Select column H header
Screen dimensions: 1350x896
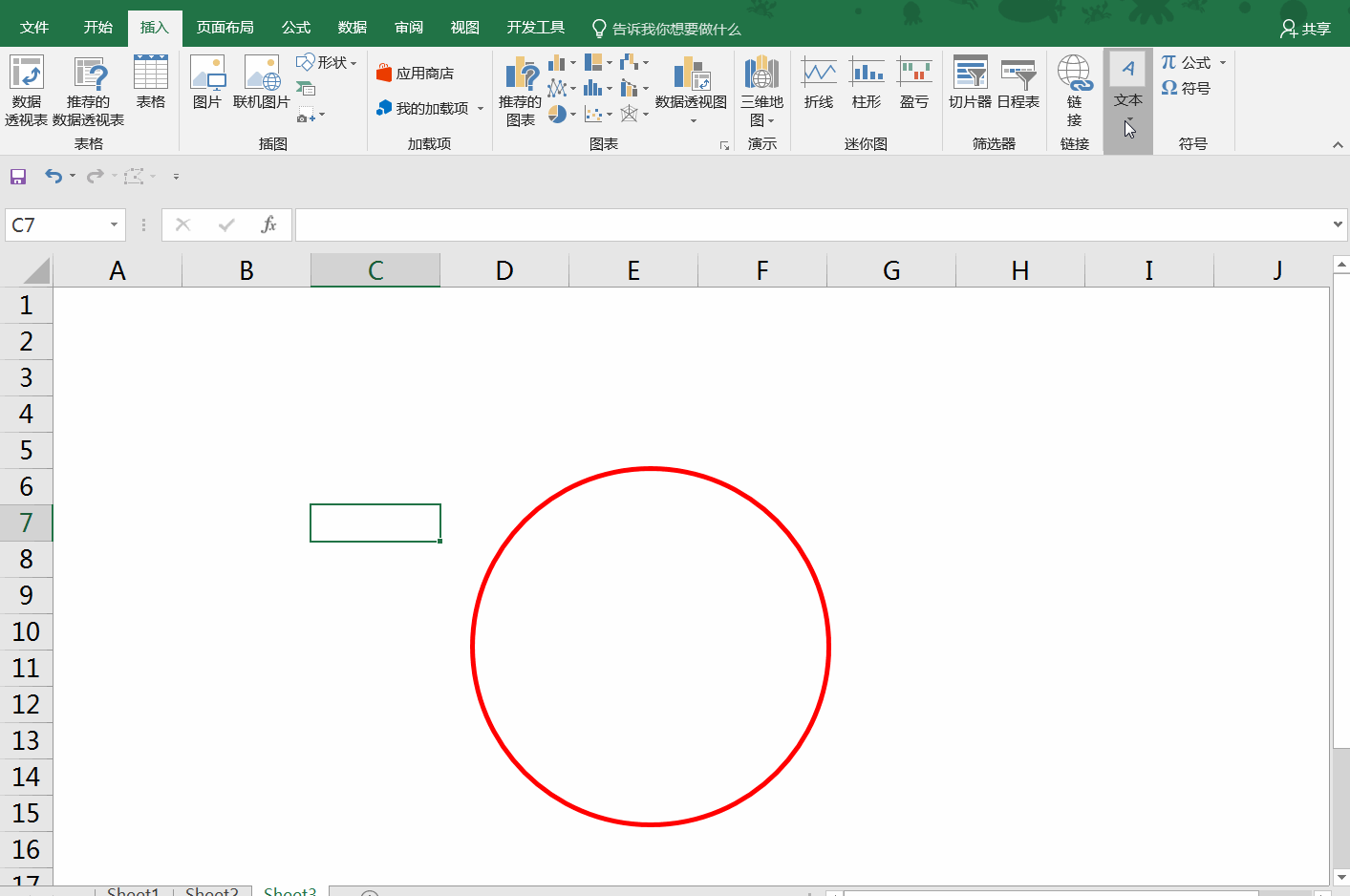[1020, 271]
